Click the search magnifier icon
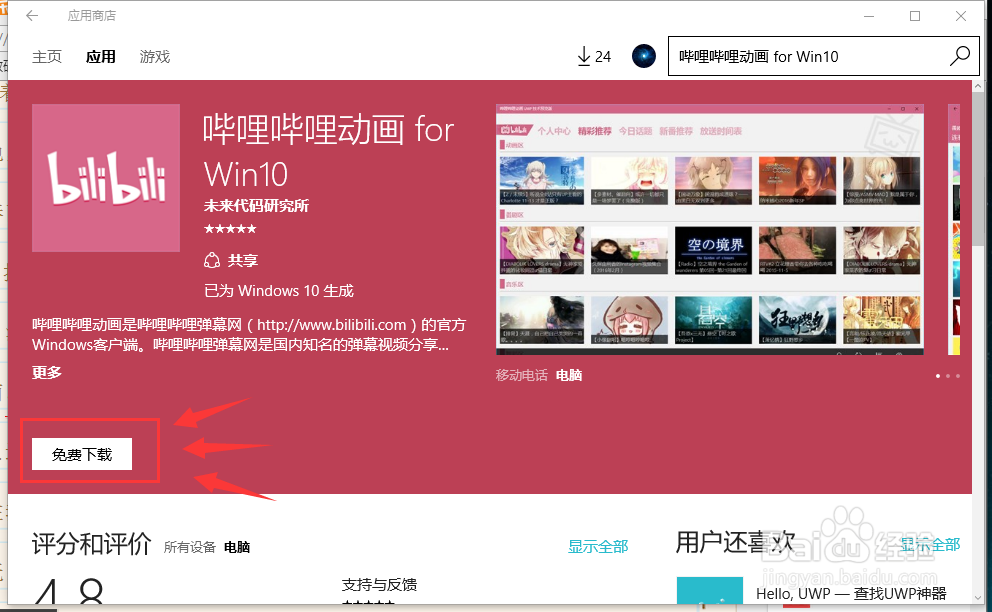 pos(958,56)
